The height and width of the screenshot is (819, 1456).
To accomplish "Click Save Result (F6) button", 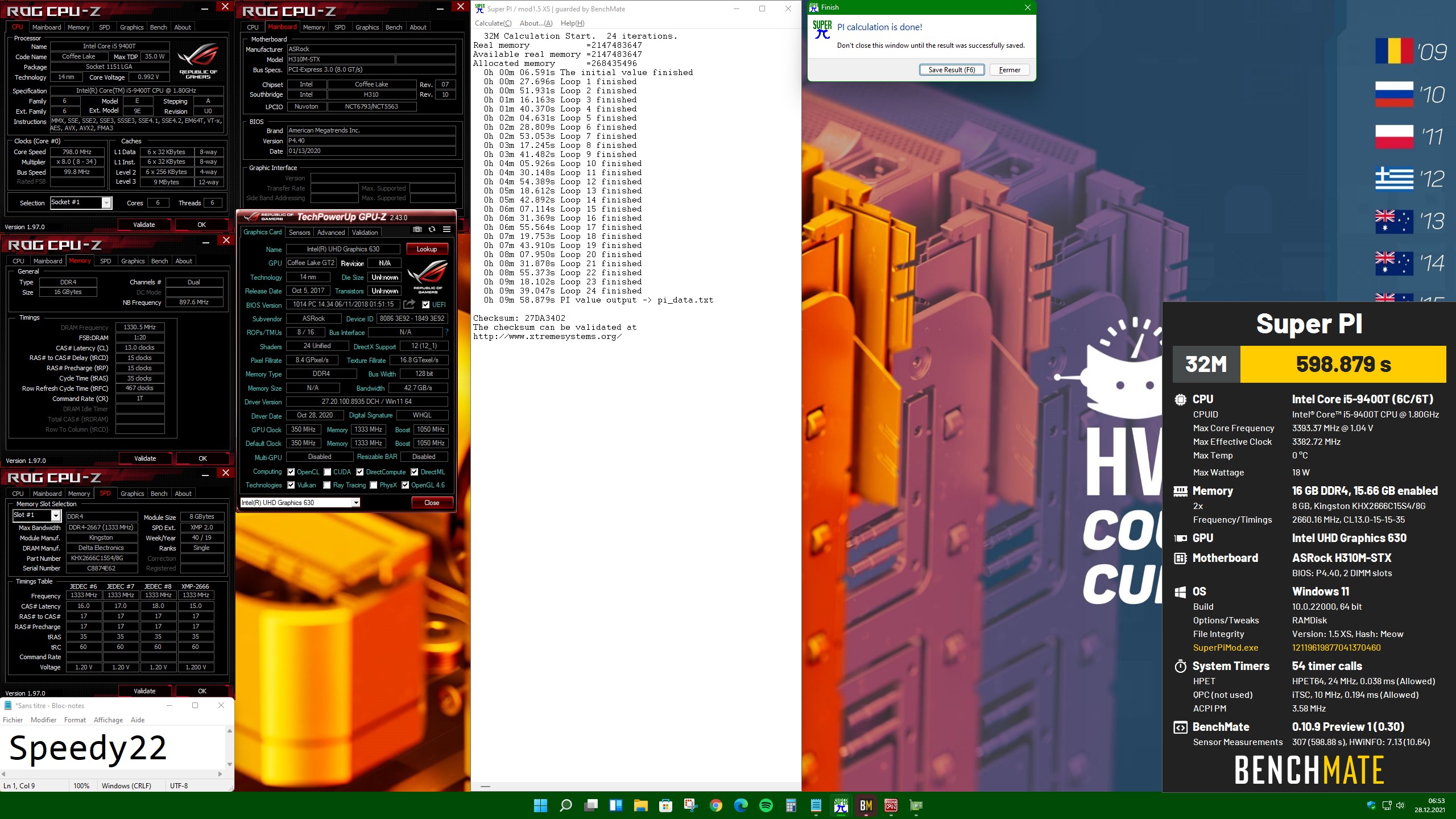I will click(952, 70).
